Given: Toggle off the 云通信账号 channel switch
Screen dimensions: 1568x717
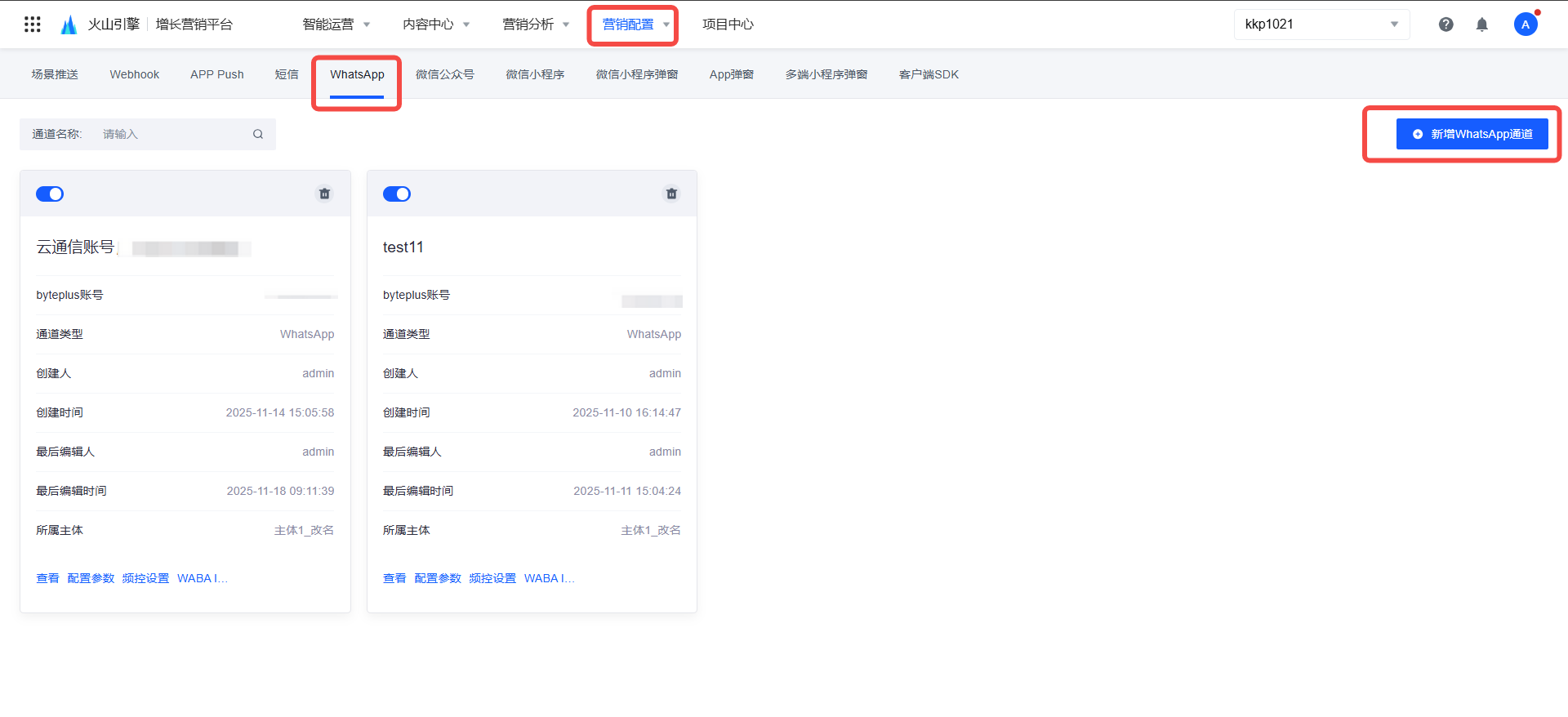Looking at the screenshot, I should point(50,194).
